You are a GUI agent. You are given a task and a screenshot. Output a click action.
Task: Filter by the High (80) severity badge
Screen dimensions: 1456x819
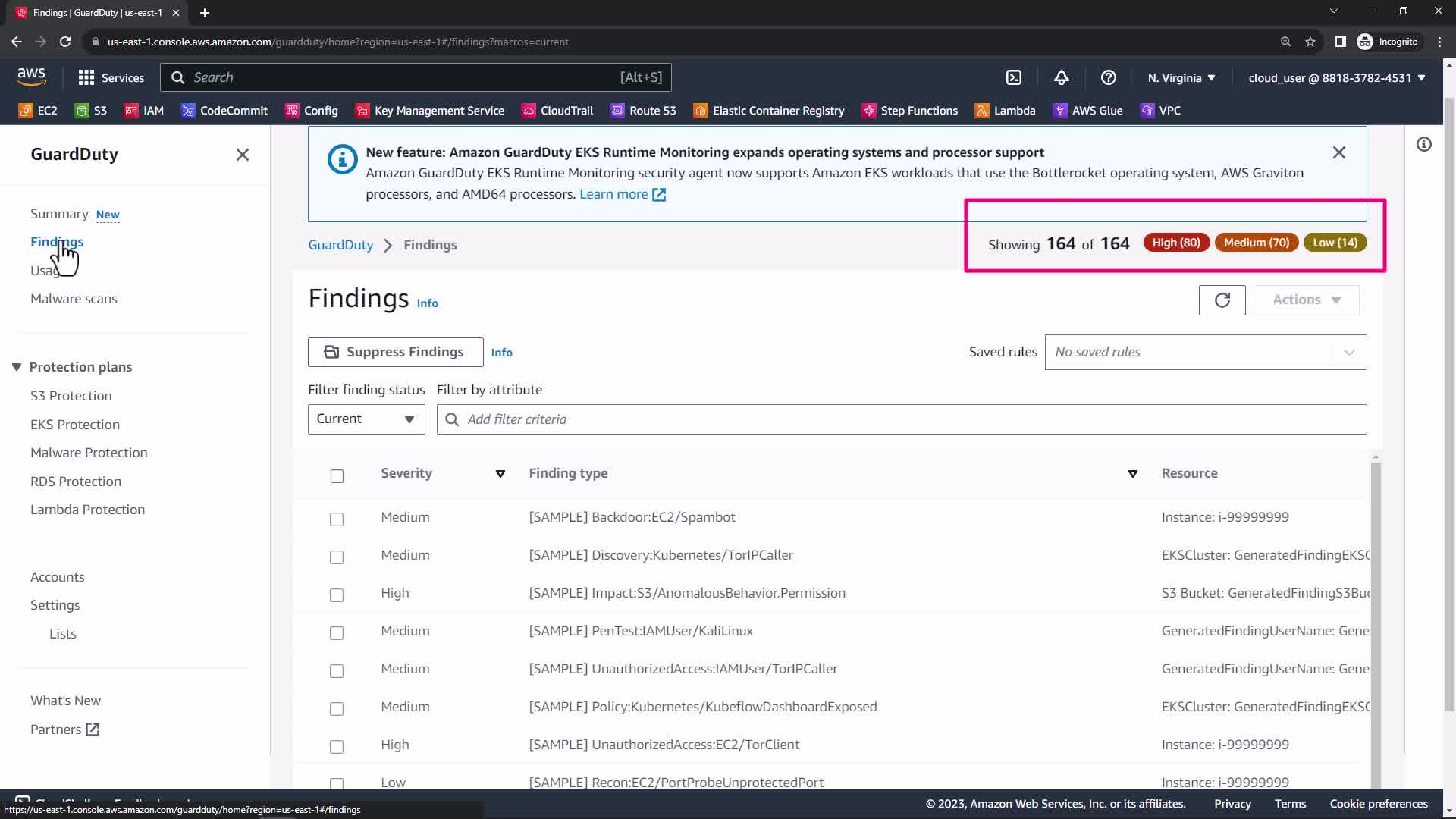1175,243
